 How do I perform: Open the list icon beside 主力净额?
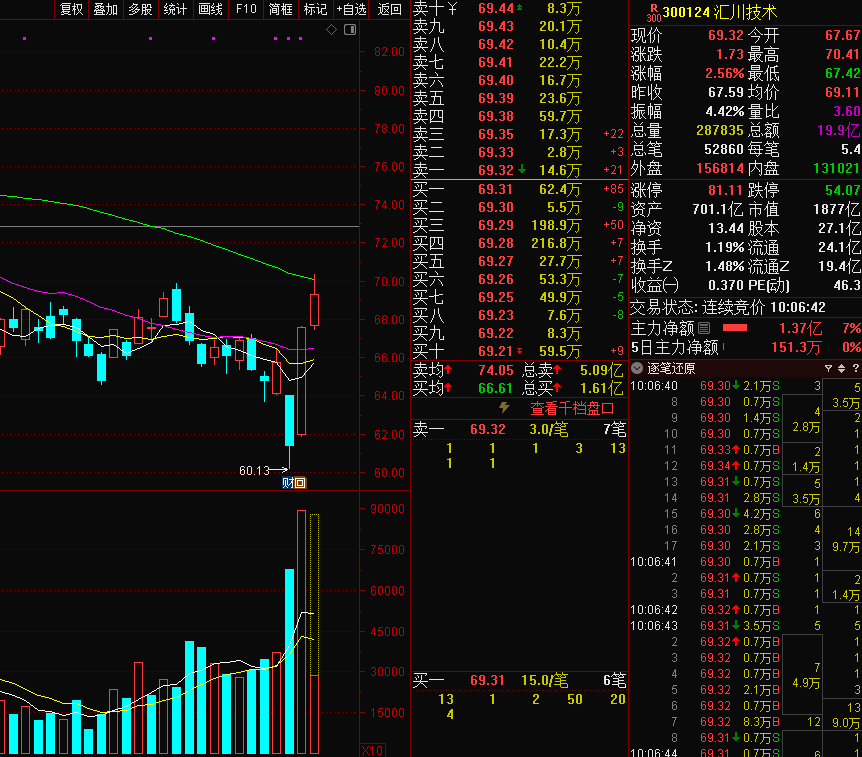click(x=704, y=328)
